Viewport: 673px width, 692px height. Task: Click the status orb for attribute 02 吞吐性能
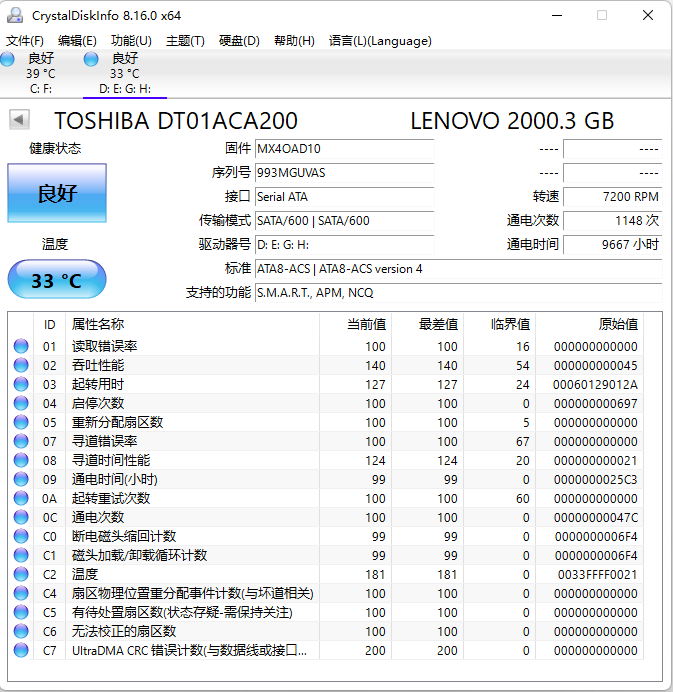[21, 365]
